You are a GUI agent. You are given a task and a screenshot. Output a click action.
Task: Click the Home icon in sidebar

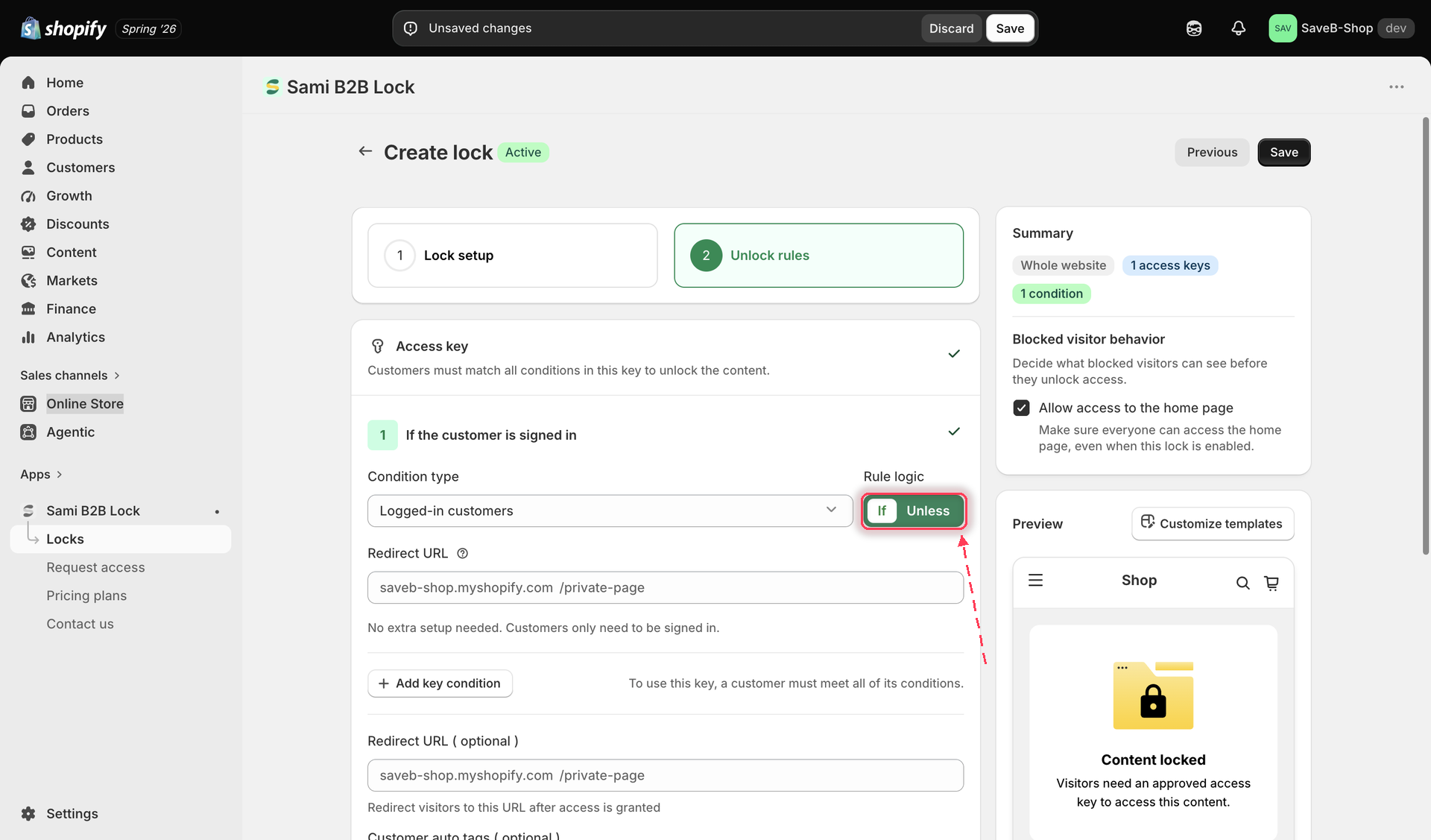(x=28, y=83)
